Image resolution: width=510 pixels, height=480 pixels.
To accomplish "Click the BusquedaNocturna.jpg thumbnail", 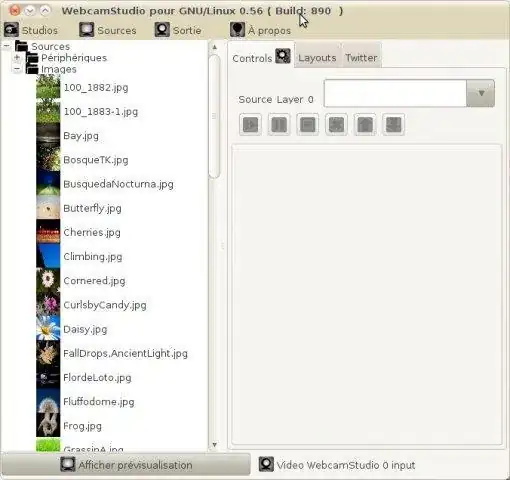I will 48,184.
